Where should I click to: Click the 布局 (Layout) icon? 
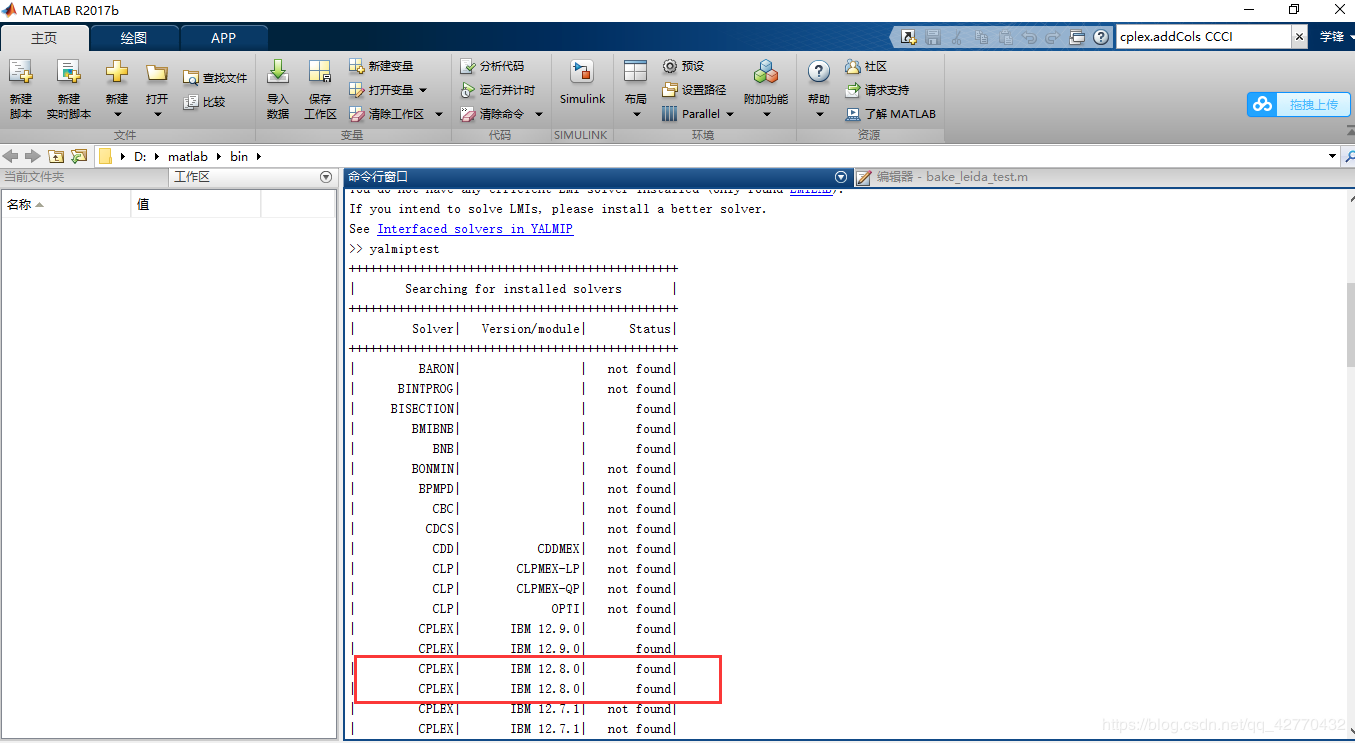coord(635,72)
